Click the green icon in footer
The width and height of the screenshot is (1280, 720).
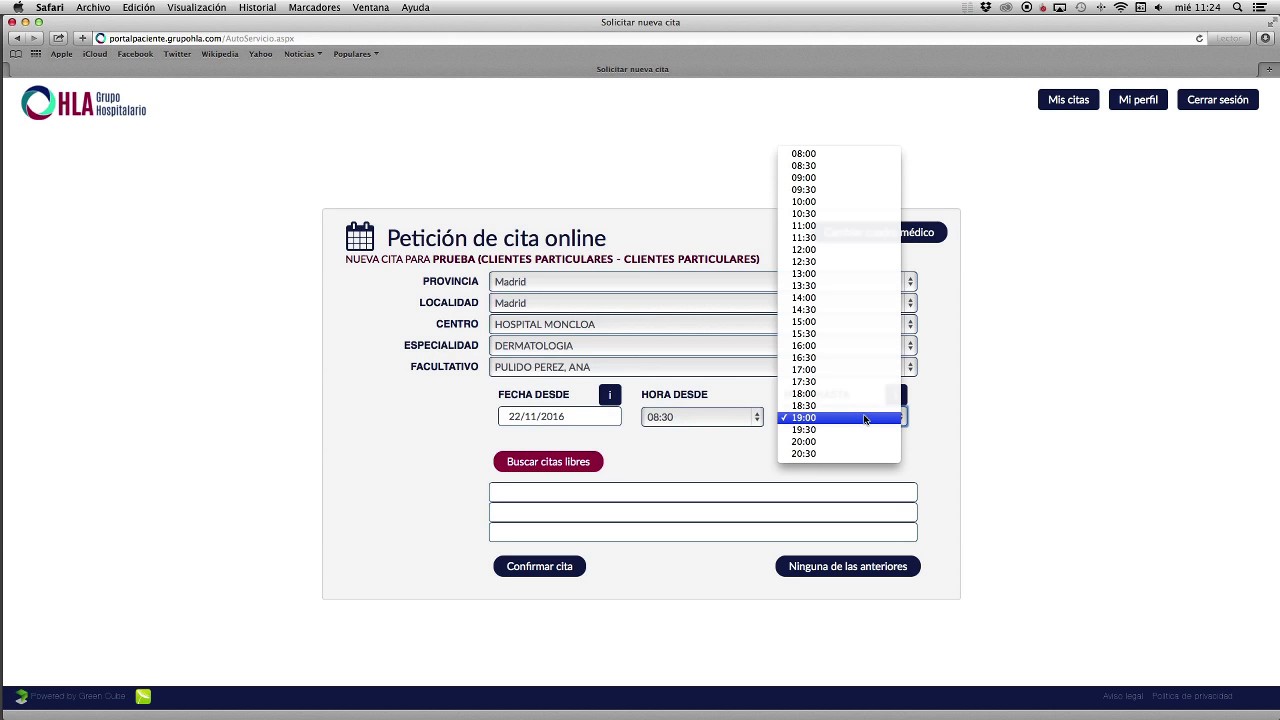tap(143, 696)
